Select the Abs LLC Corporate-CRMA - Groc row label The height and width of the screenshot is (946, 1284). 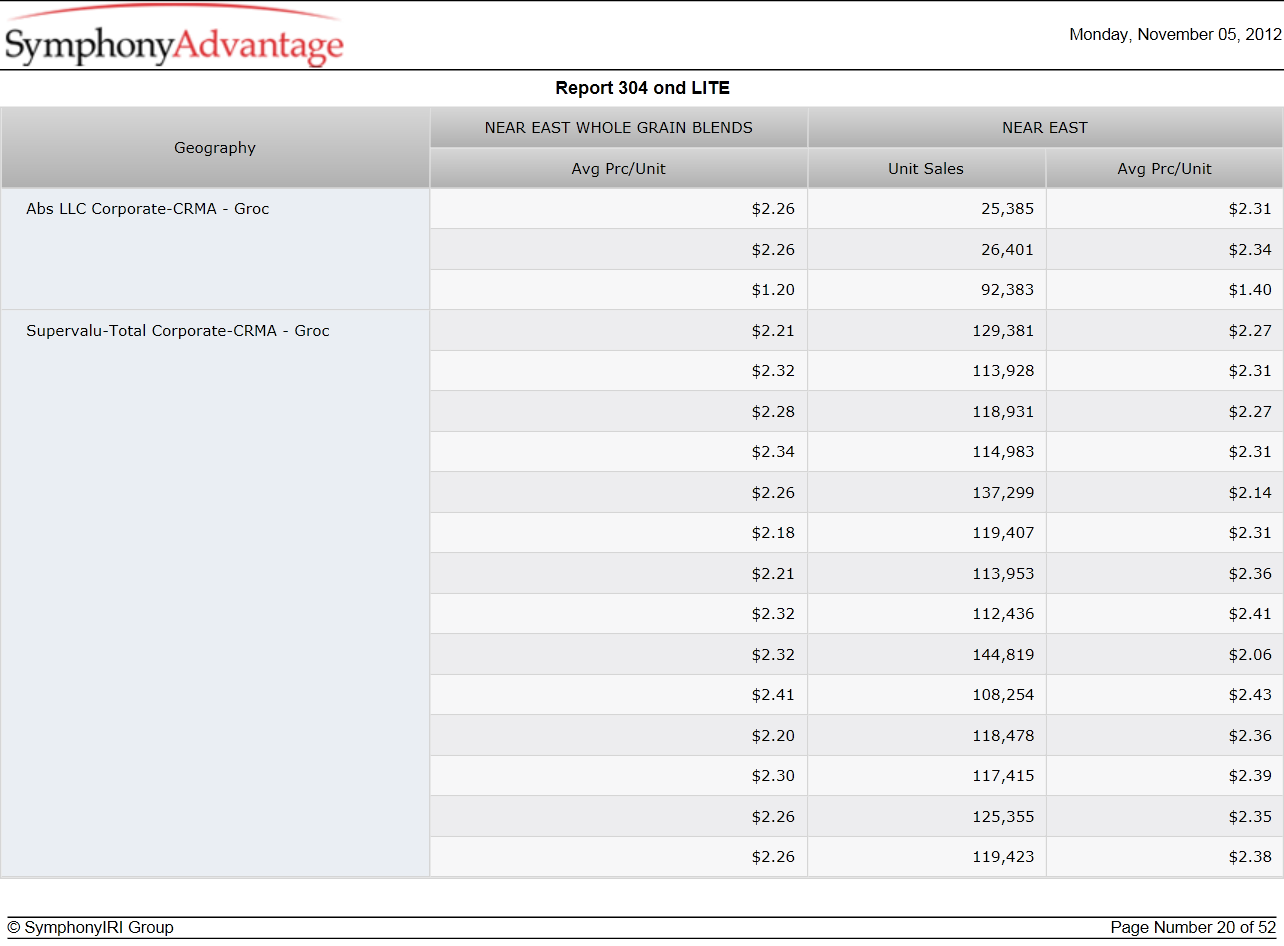pos(148,209)
